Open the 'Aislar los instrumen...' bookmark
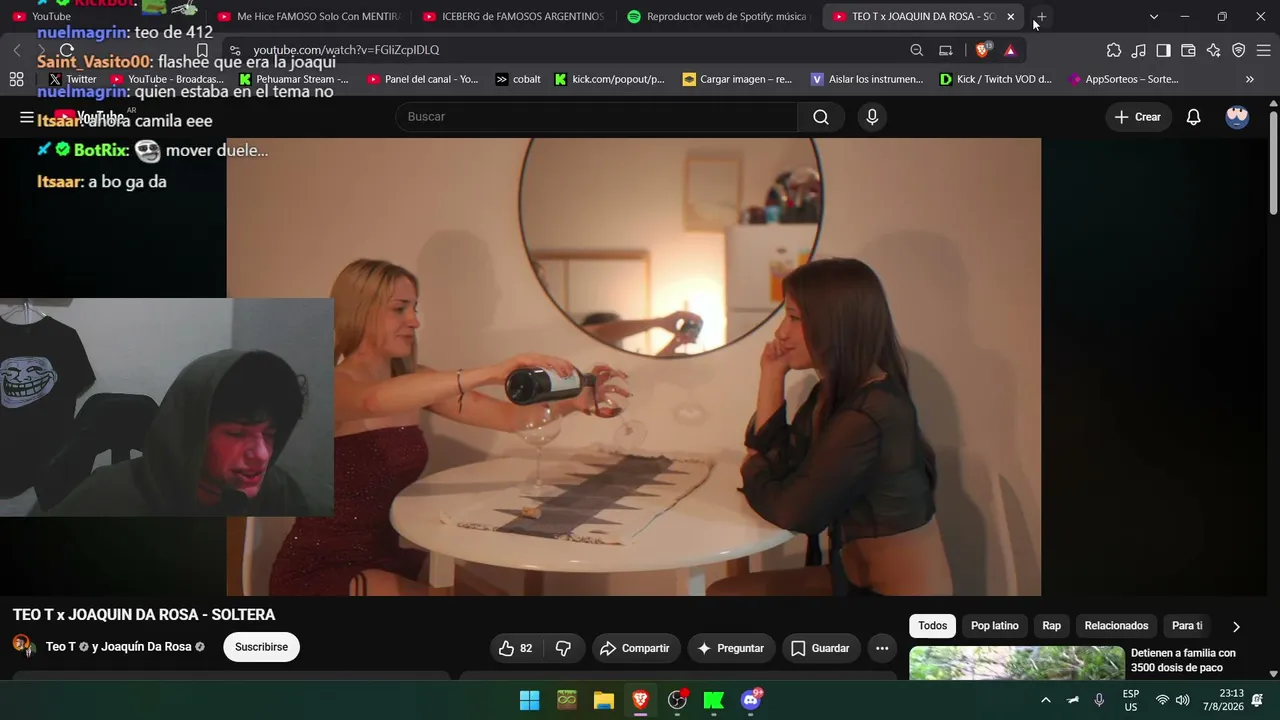The height and width of the screenshot is (720, 1280). (867, 79)
